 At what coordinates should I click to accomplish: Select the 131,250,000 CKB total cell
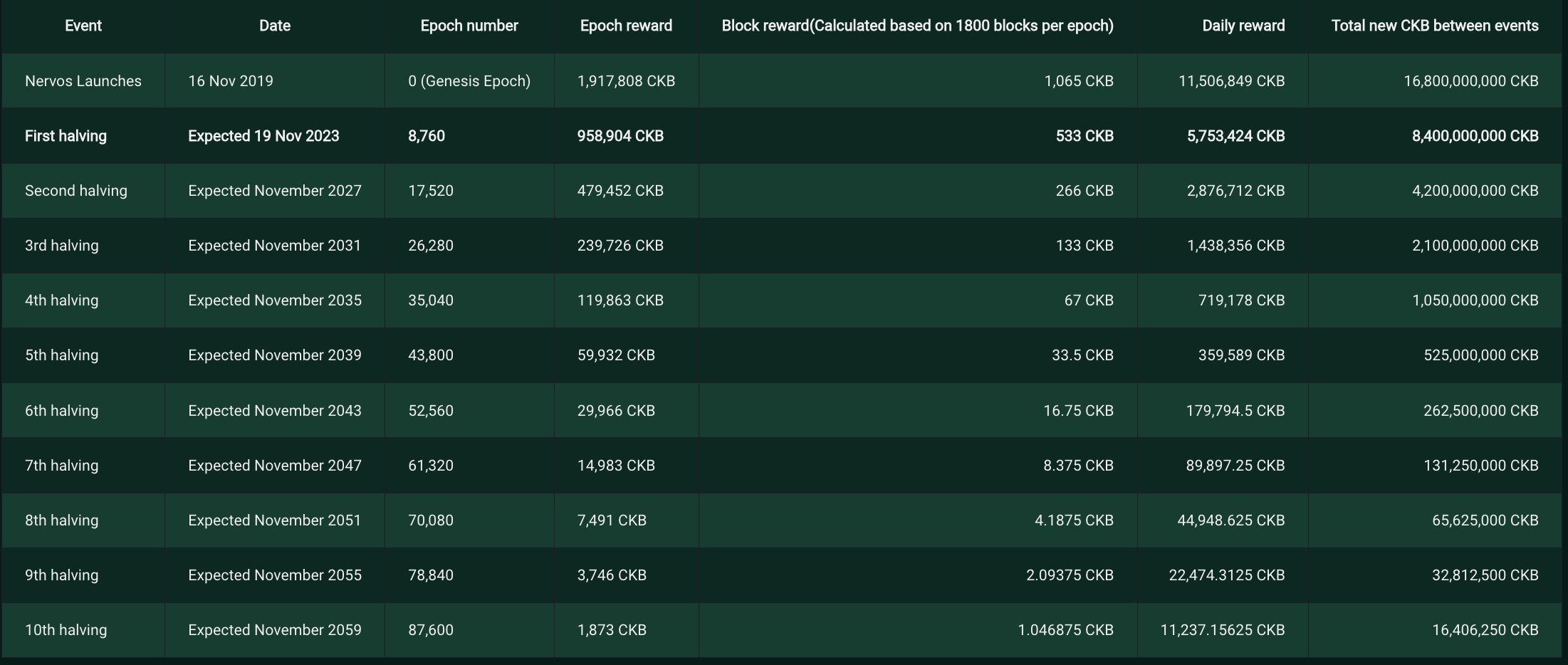click(1480, 466)
